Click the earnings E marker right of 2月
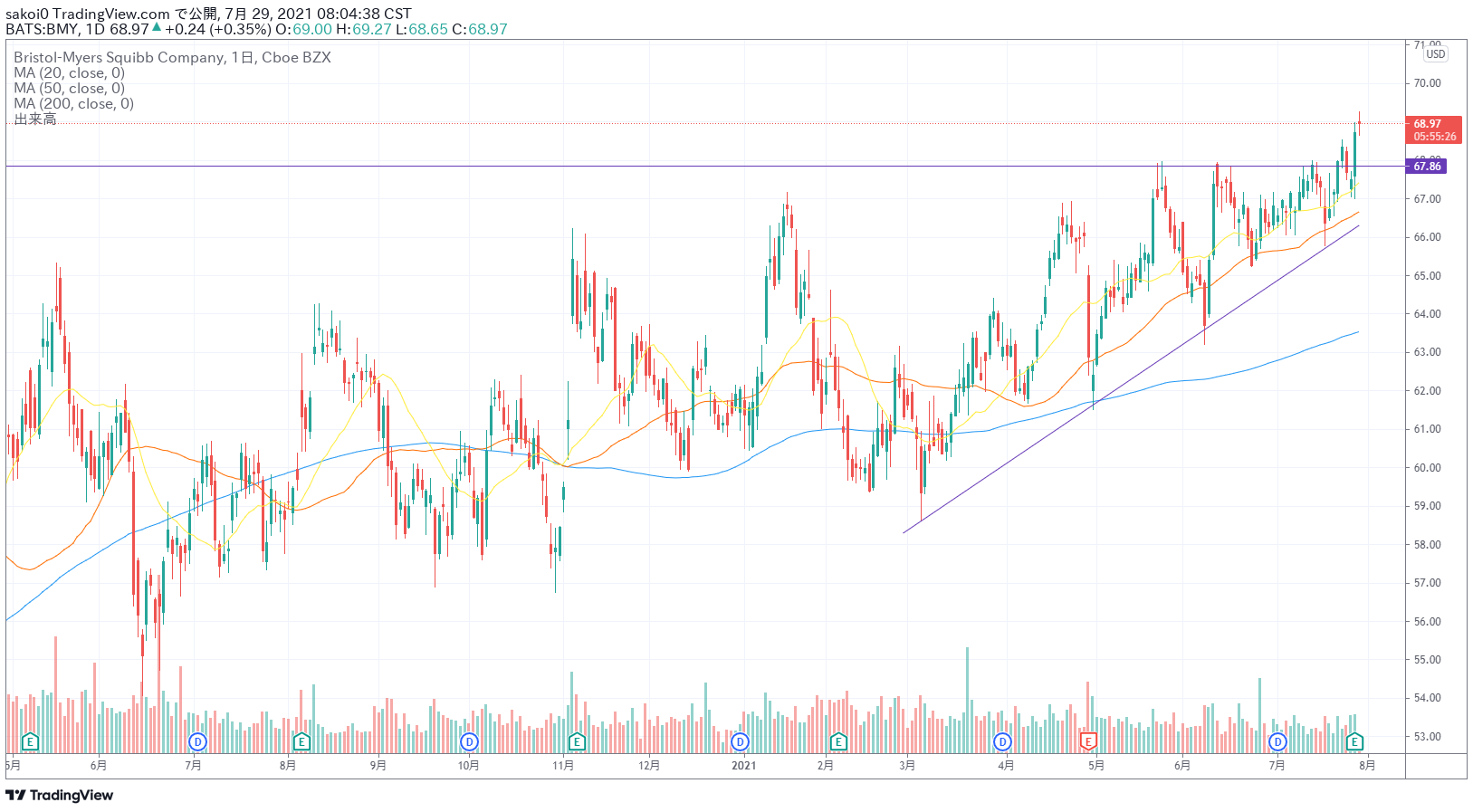Screen dimensions: 1473x812 coord(838,741)
